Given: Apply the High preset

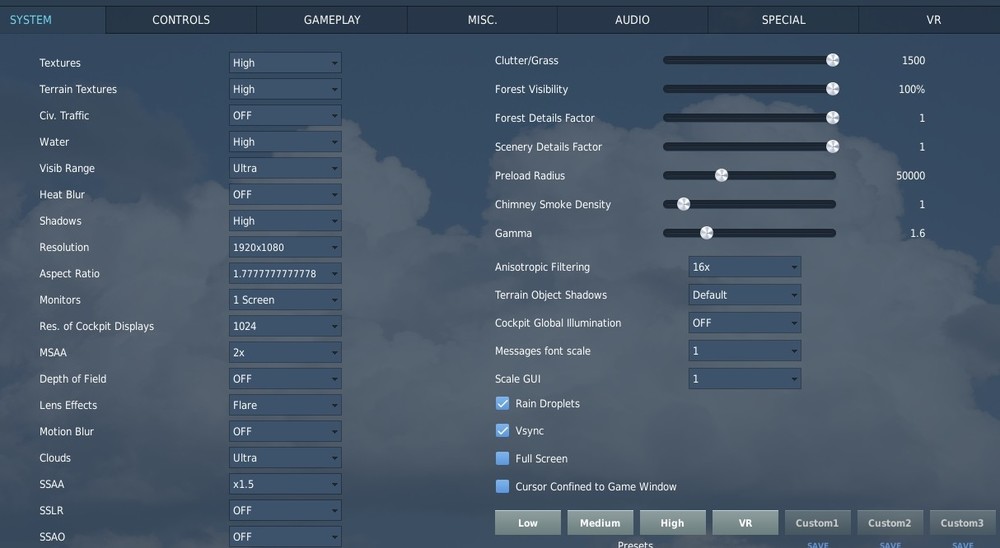Looking at the screenshot, I should [x=672, y=522].
